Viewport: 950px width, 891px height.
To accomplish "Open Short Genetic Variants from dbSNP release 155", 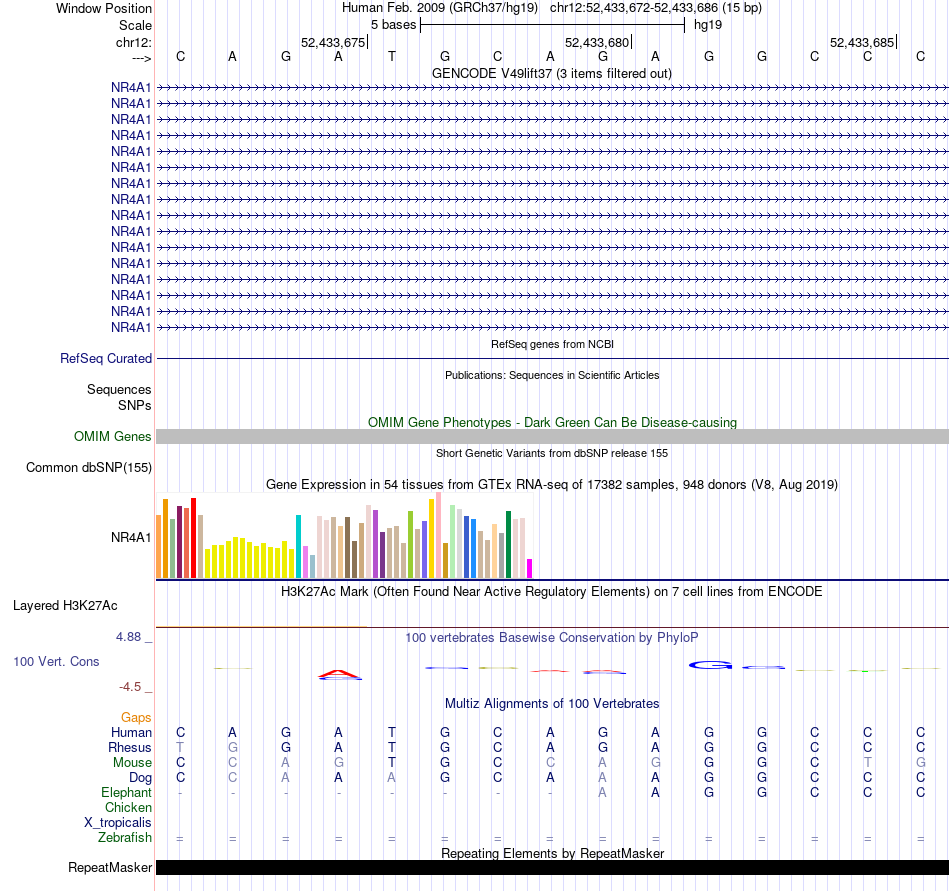I will pyautogui.click(x=552, y=453).
